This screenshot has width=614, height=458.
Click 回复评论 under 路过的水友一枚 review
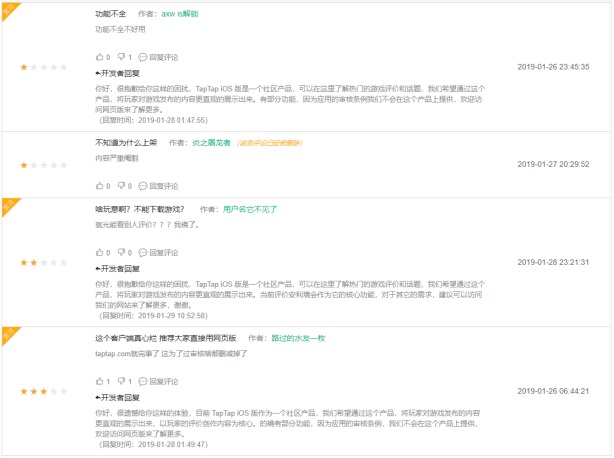pyautogui.click(x=157, y=381)
